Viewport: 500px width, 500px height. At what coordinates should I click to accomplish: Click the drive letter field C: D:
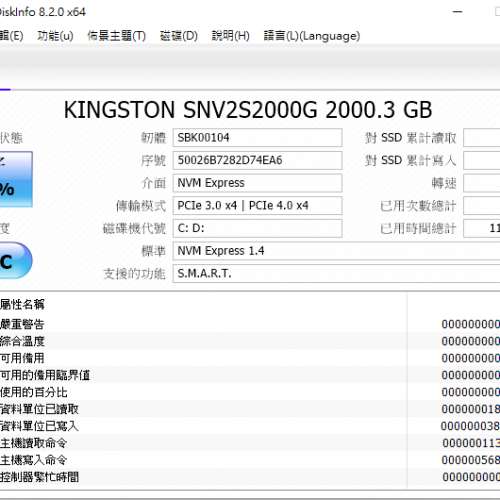pyautogui.click(x=257, y=228)
